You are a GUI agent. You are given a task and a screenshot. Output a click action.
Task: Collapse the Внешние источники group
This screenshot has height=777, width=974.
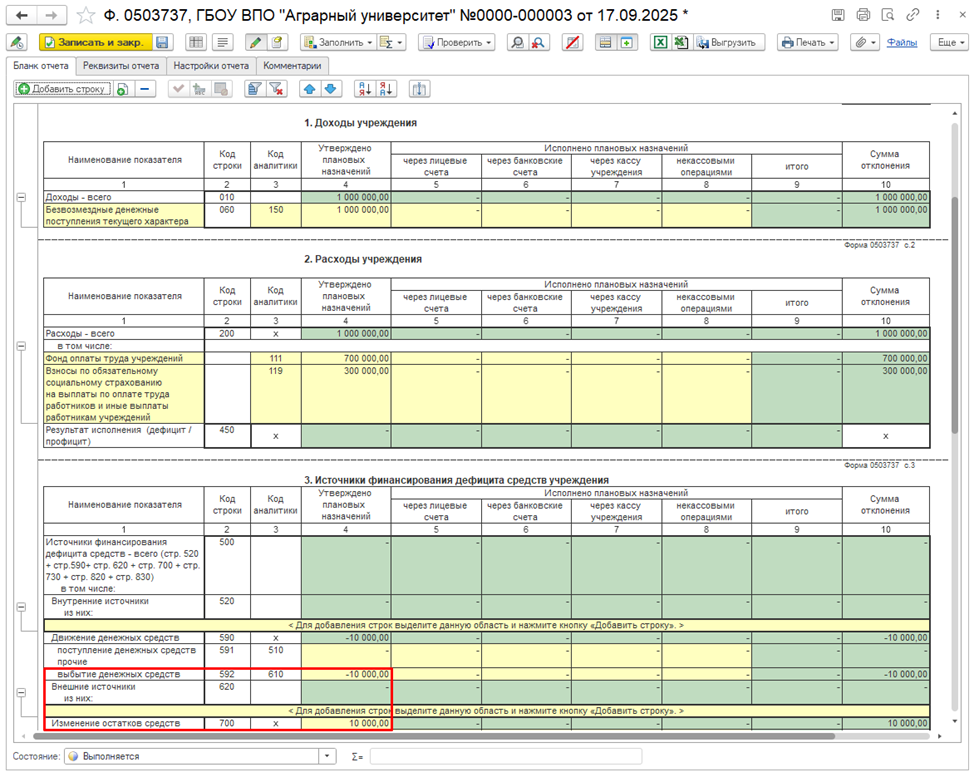click(22, 693)
